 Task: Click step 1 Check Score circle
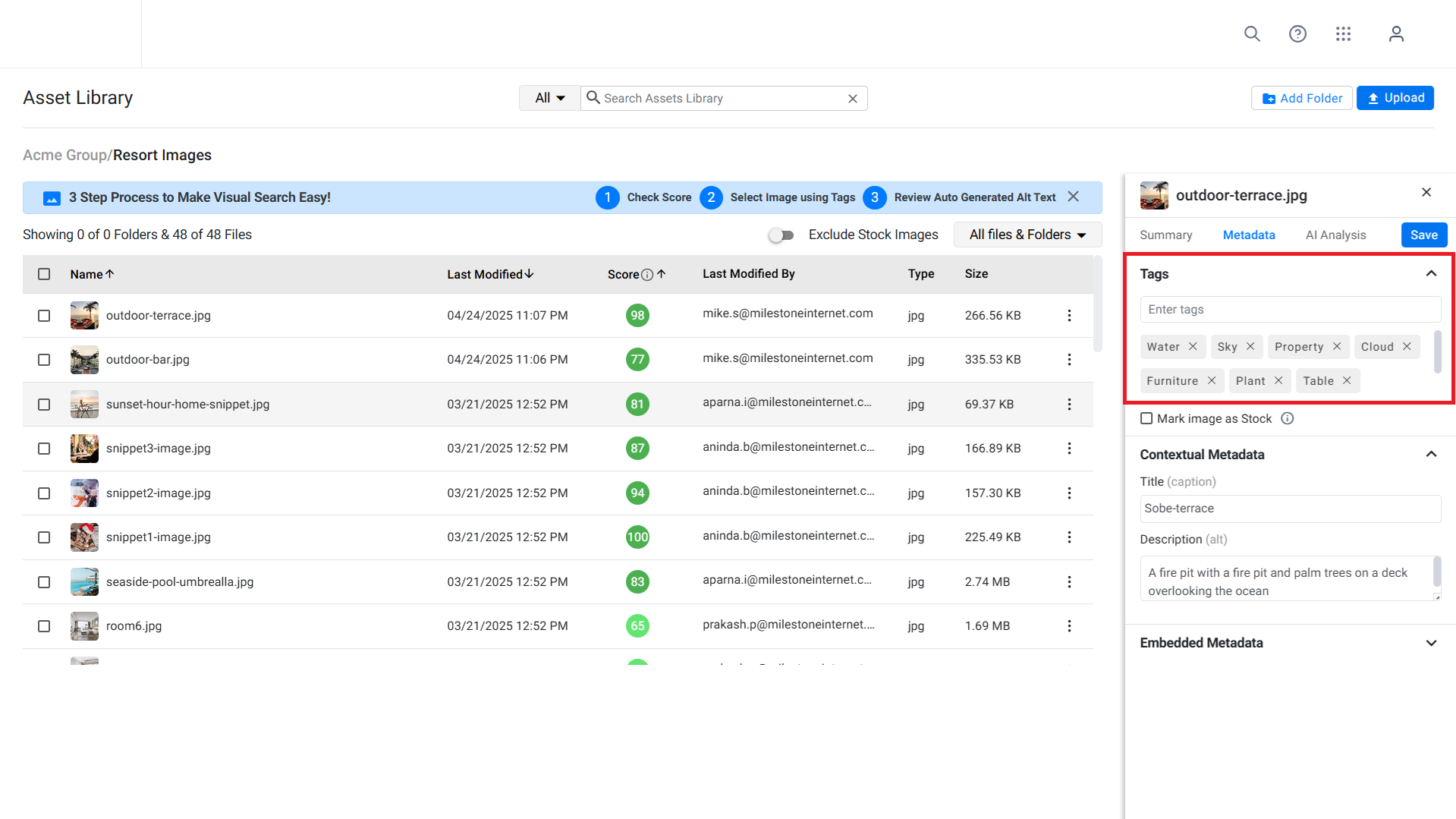coord(607,197)
